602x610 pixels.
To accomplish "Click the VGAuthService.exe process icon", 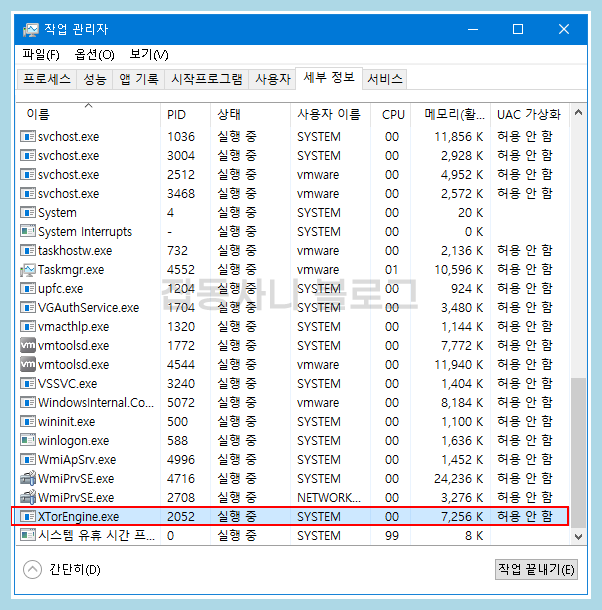I will 28,307.
